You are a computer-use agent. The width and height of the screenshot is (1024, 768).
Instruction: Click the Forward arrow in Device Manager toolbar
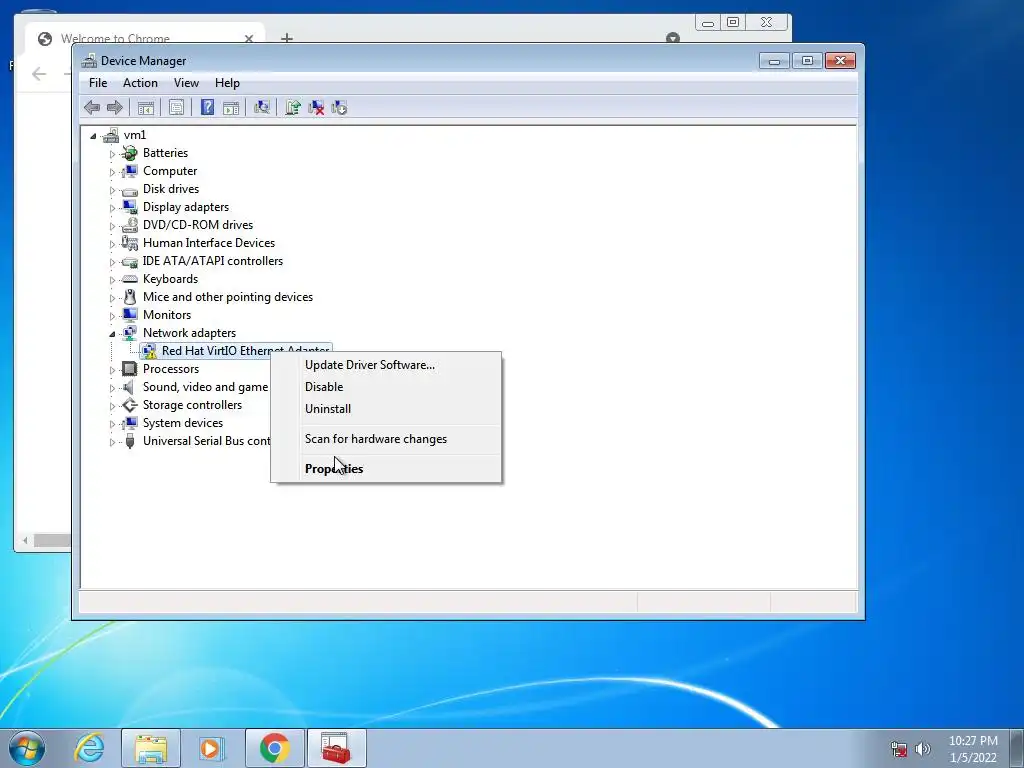[115, 107]
